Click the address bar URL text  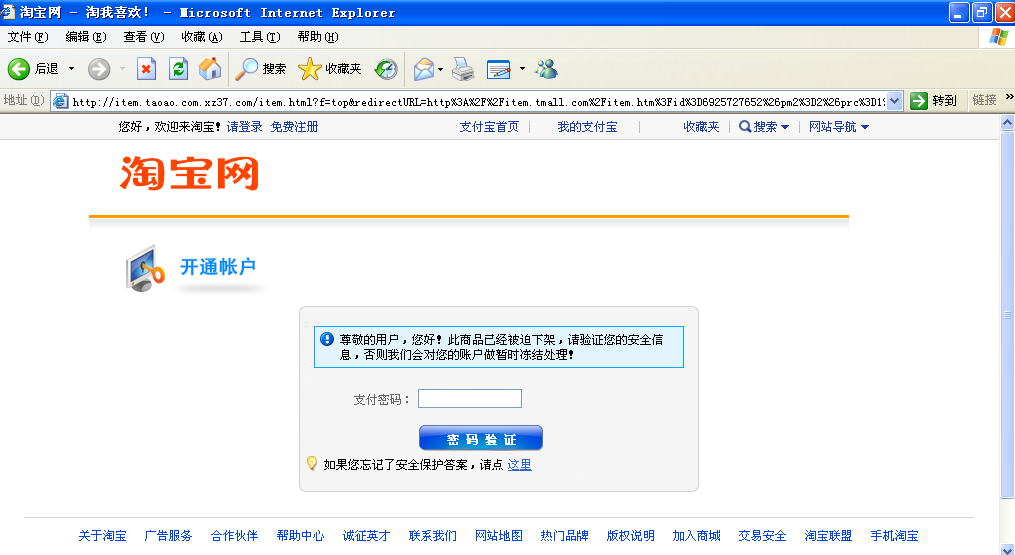[478, 102]
